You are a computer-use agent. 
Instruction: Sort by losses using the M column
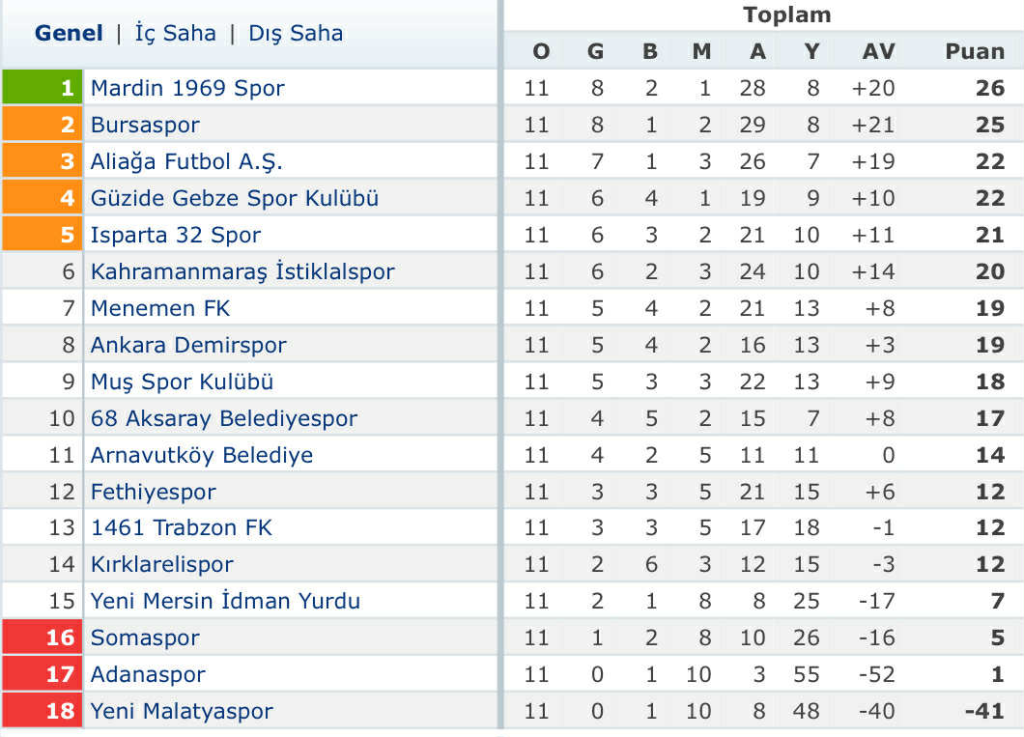701,51
